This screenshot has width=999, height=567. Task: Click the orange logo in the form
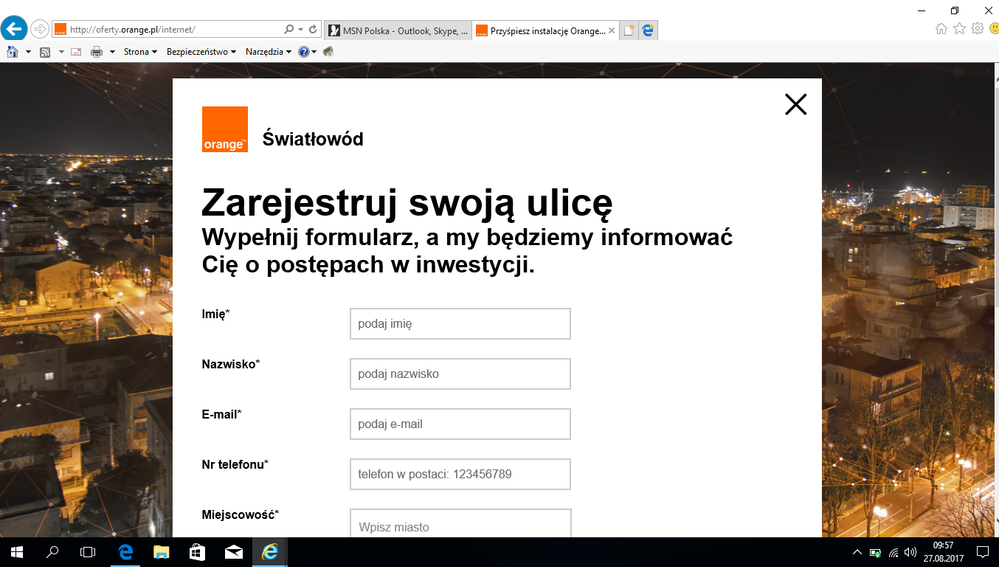pyautogui.click(x=225, y=129)
